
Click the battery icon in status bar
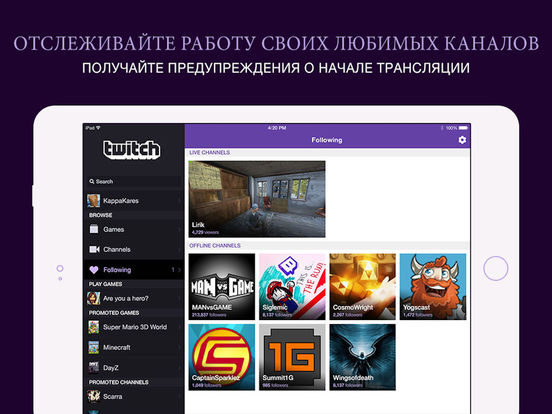pos(463,128)
